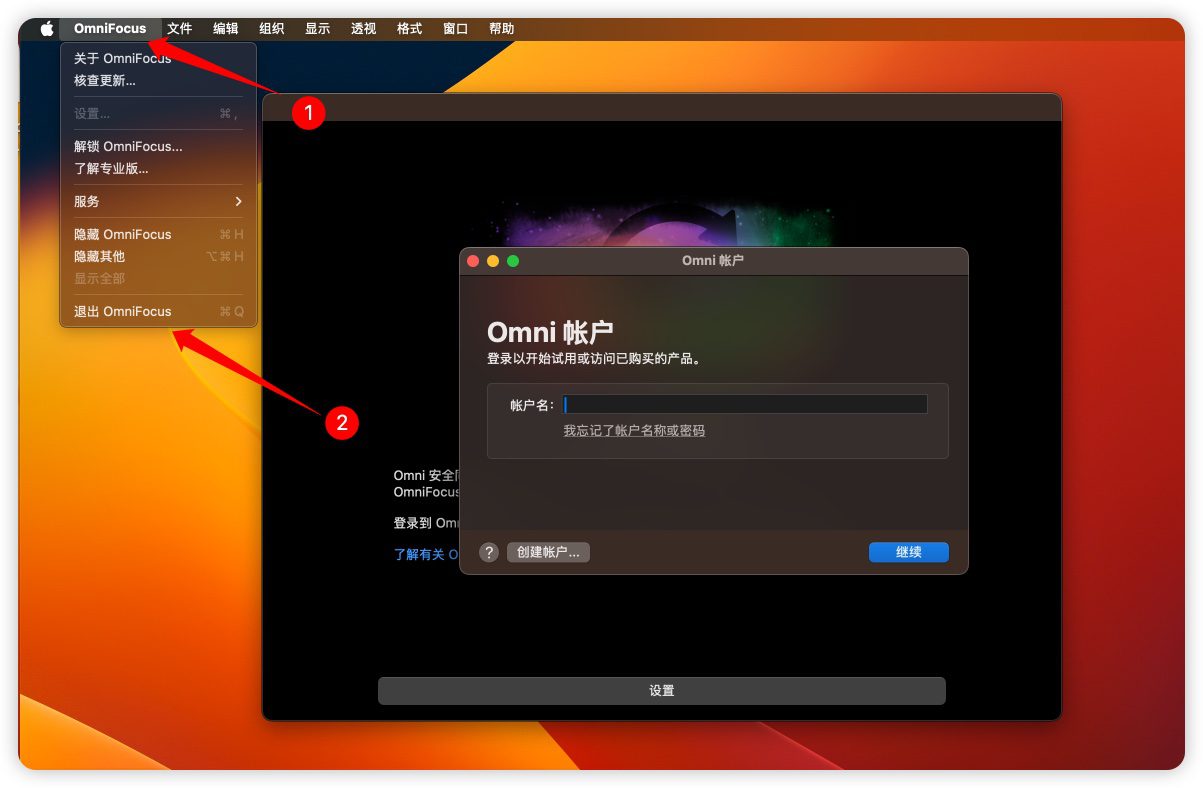Click the help question mark icon
Viewport: 1203px width, 788px height.
pyautogui.click(x=488, y=552)
